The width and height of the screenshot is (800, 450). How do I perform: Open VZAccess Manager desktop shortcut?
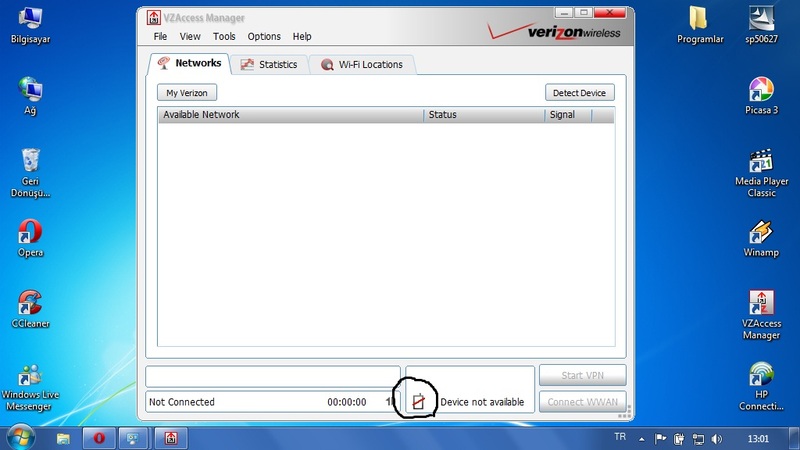tap(761, 303)
